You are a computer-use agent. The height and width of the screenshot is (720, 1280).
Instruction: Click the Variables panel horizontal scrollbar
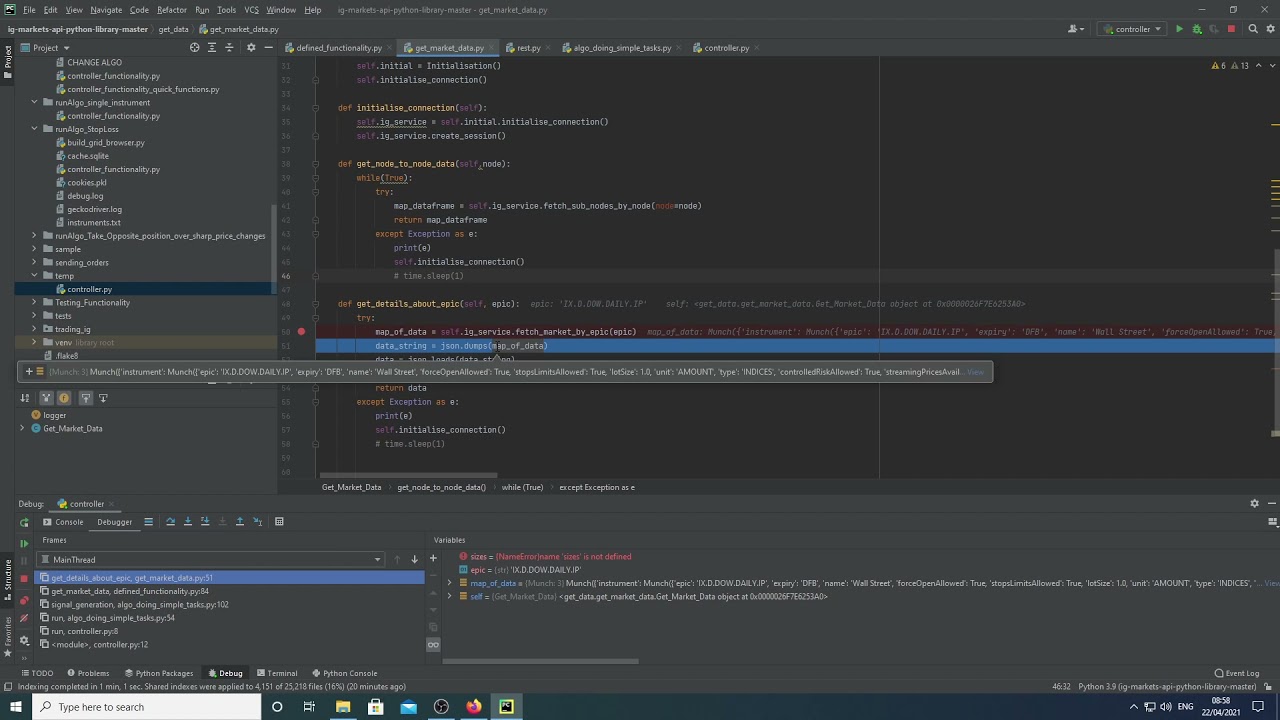click(x=540, y=661)
